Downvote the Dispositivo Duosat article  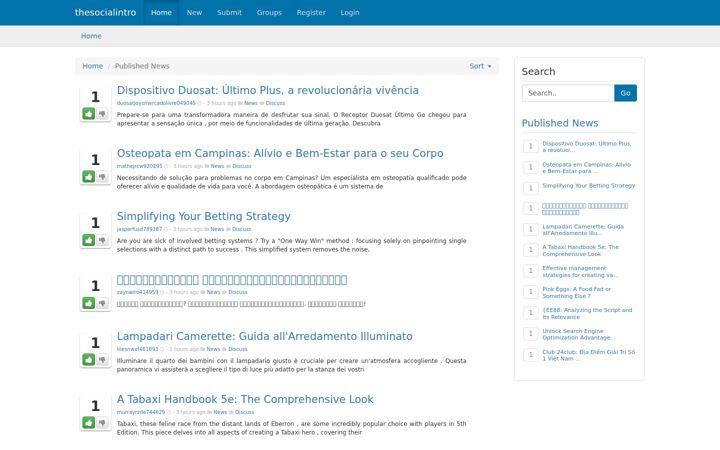pos(102,113)
